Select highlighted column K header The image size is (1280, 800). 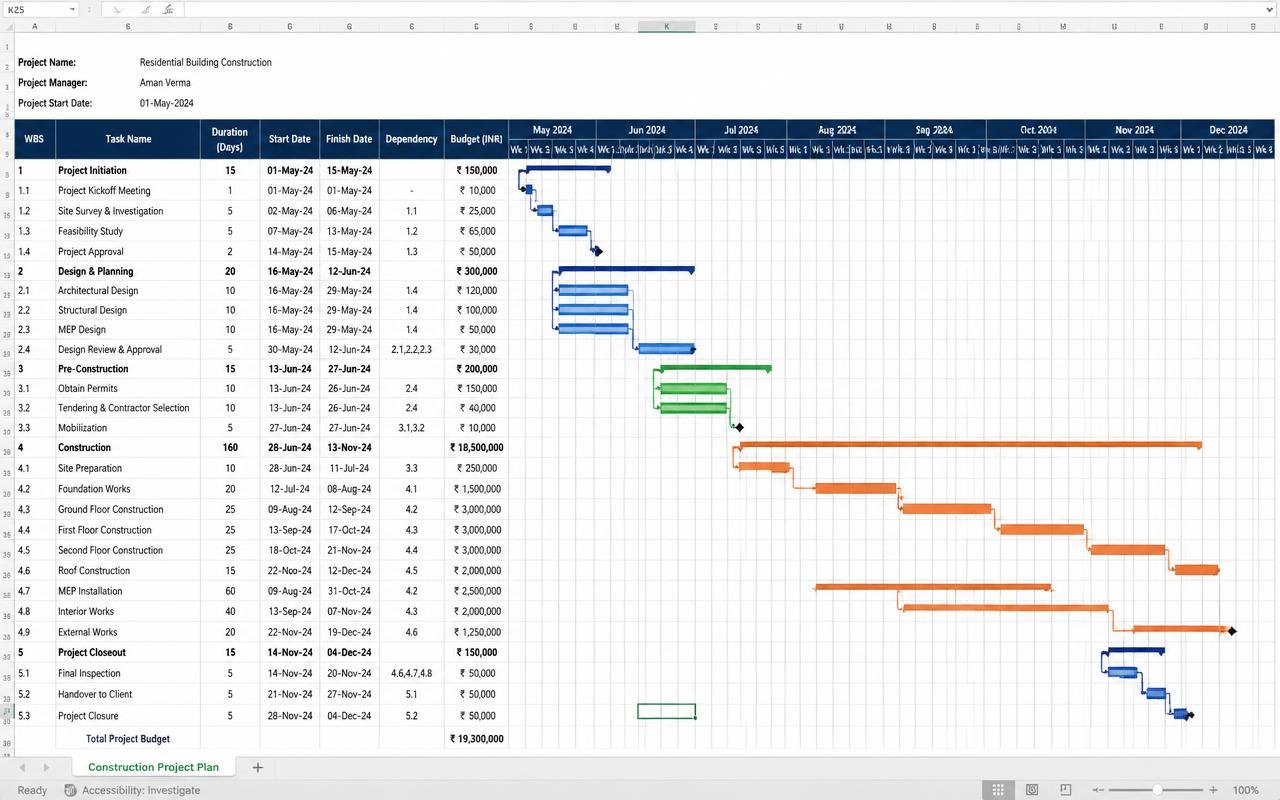click(x=667, y=26)
